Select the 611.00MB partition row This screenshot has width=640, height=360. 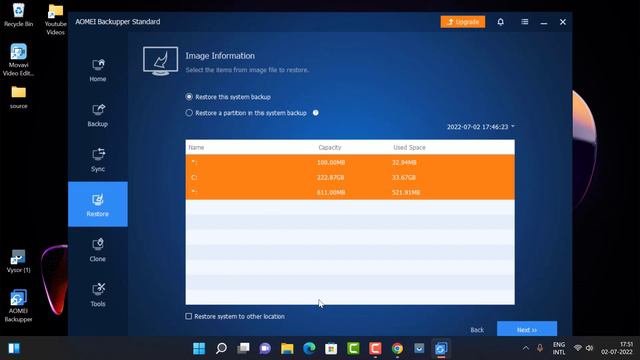point(350,192)
